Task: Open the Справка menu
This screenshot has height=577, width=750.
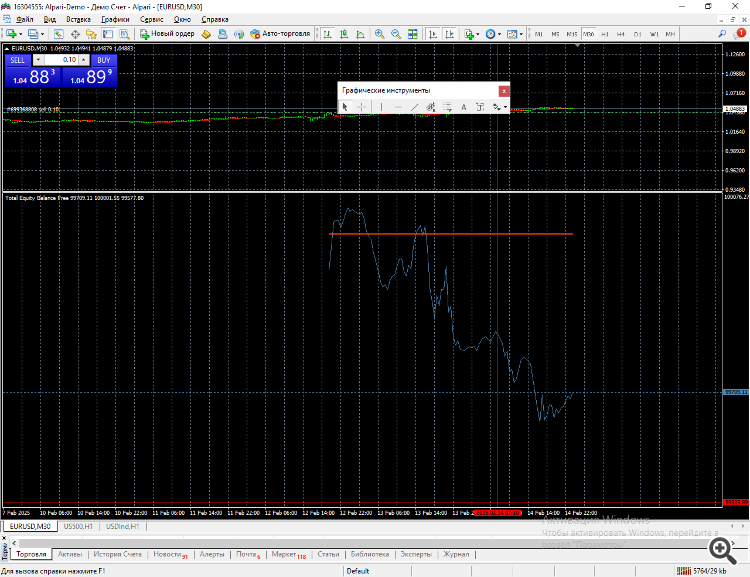Action: pyautogui.click(x=215, y=20)
